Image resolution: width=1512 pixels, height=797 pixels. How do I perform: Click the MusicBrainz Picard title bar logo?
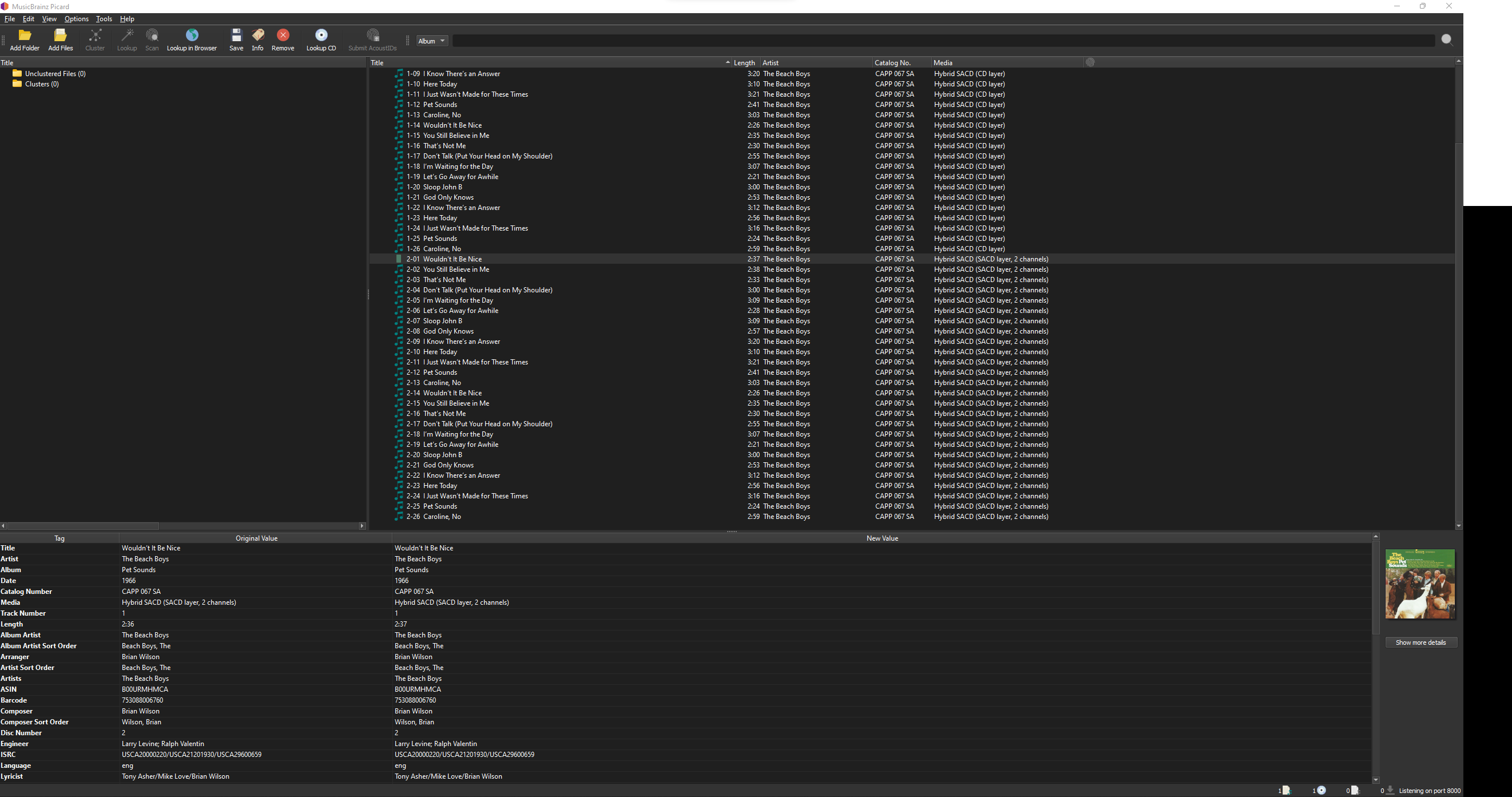[x=5, y=6]
